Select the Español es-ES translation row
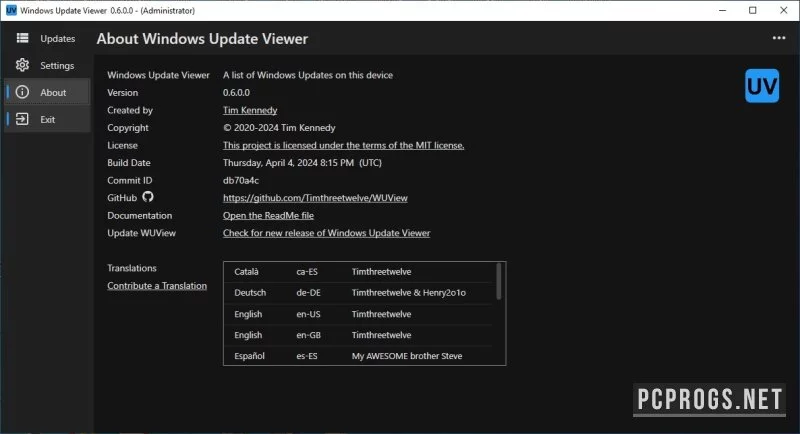The image size is (800, 434). tap(360, 355)
